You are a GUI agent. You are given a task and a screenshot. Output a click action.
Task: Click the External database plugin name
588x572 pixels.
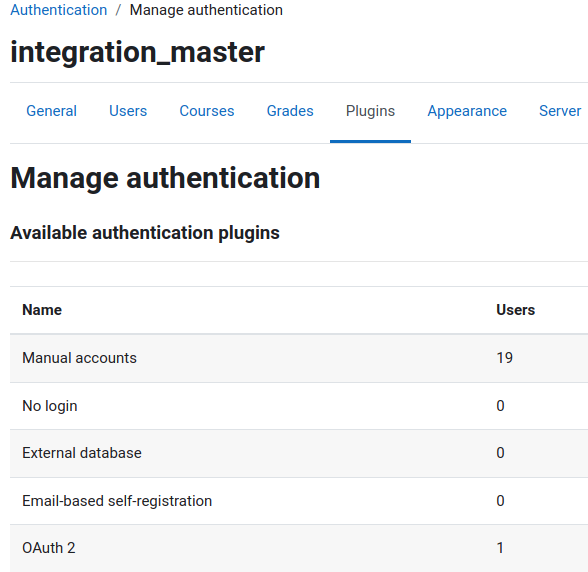pos(82,453)
